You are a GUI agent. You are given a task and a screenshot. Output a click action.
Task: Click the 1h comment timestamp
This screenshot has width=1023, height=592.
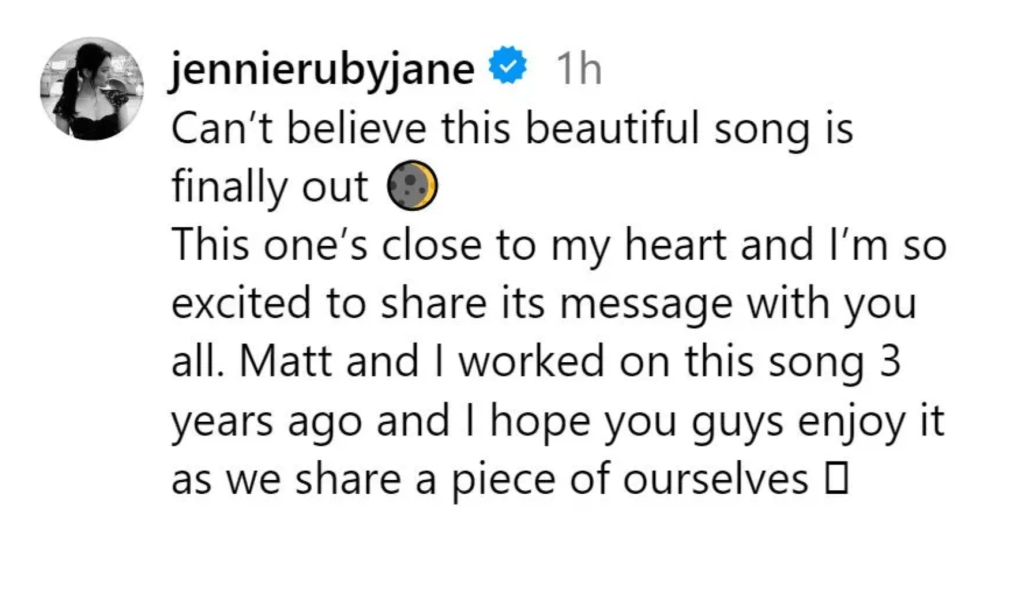(x=578, y=72)
